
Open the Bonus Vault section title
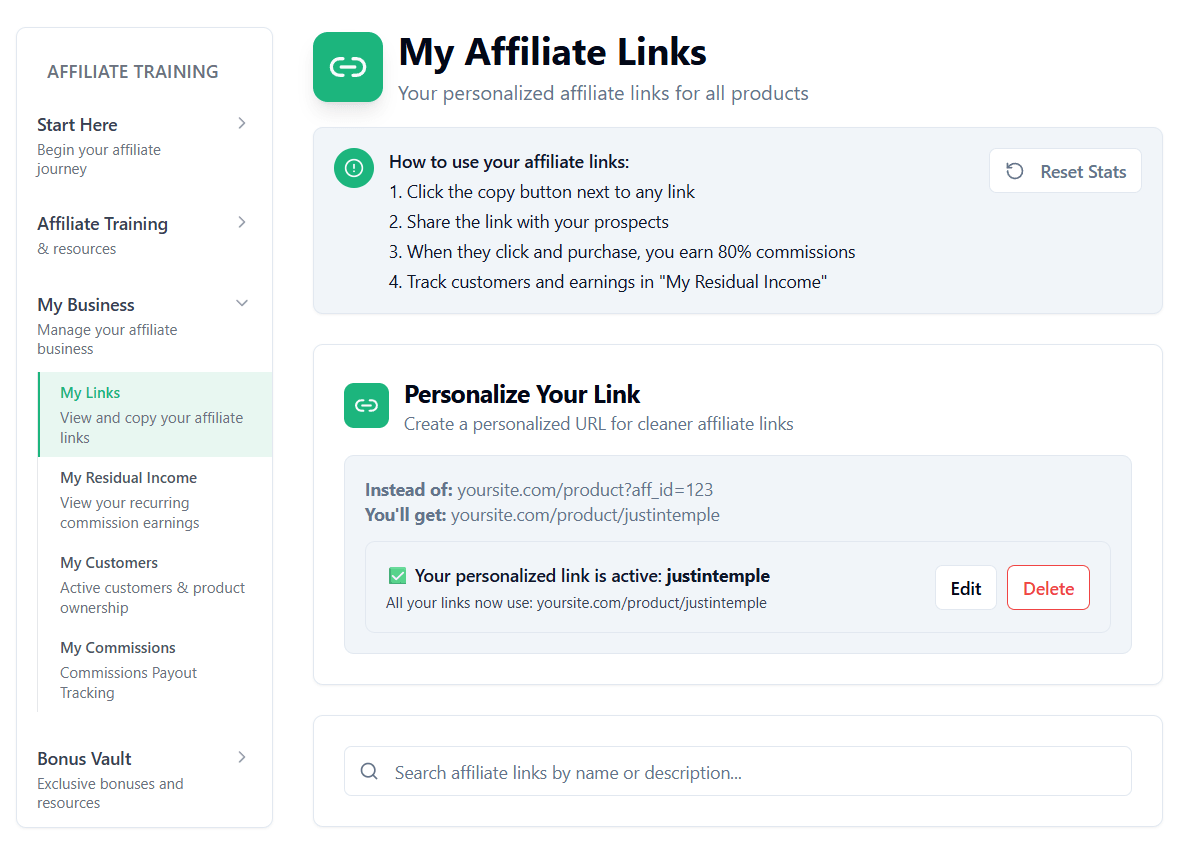click(84, 759)
